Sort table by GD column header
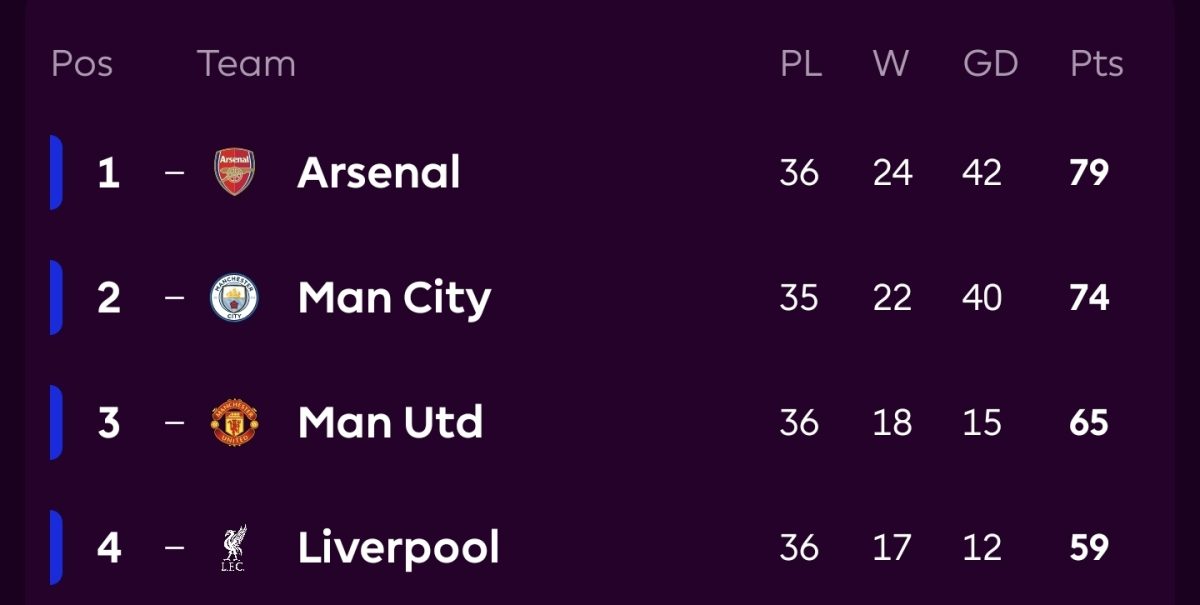Screen dimensions: 1200x605 (990, 64)
